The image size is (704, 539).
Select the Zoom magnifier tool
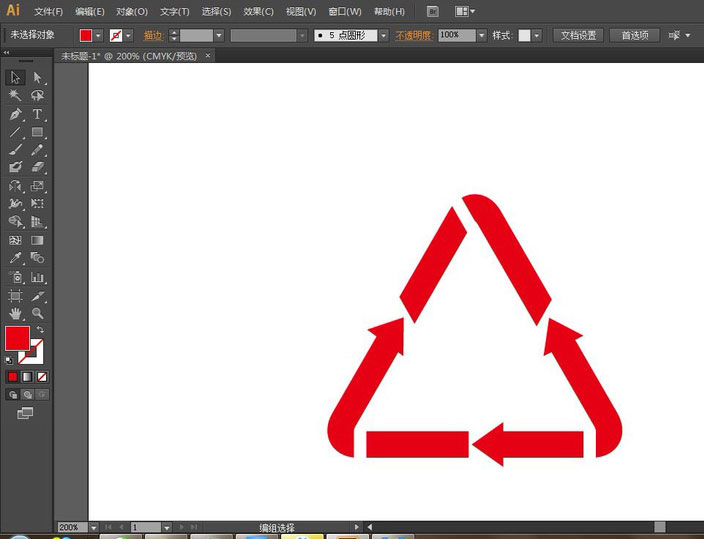(x=37, y=313)
